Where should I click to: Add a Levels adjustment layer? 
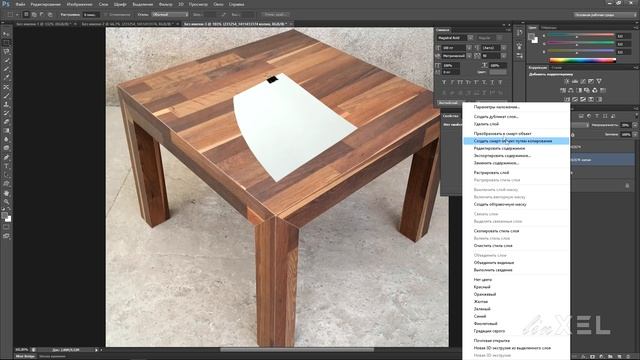click(575, 82)
